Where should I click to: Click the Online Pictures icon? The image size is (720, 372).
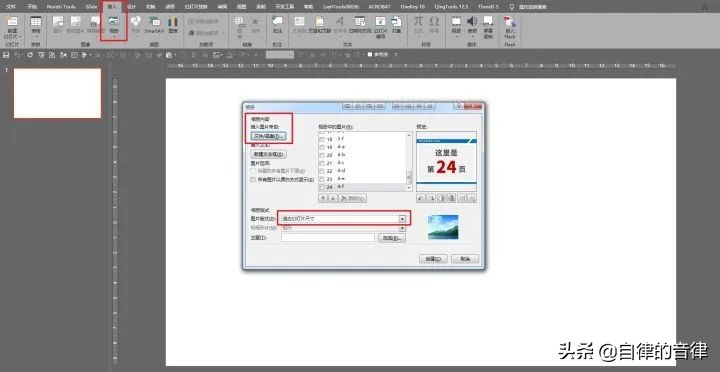[x=75, y=22]
